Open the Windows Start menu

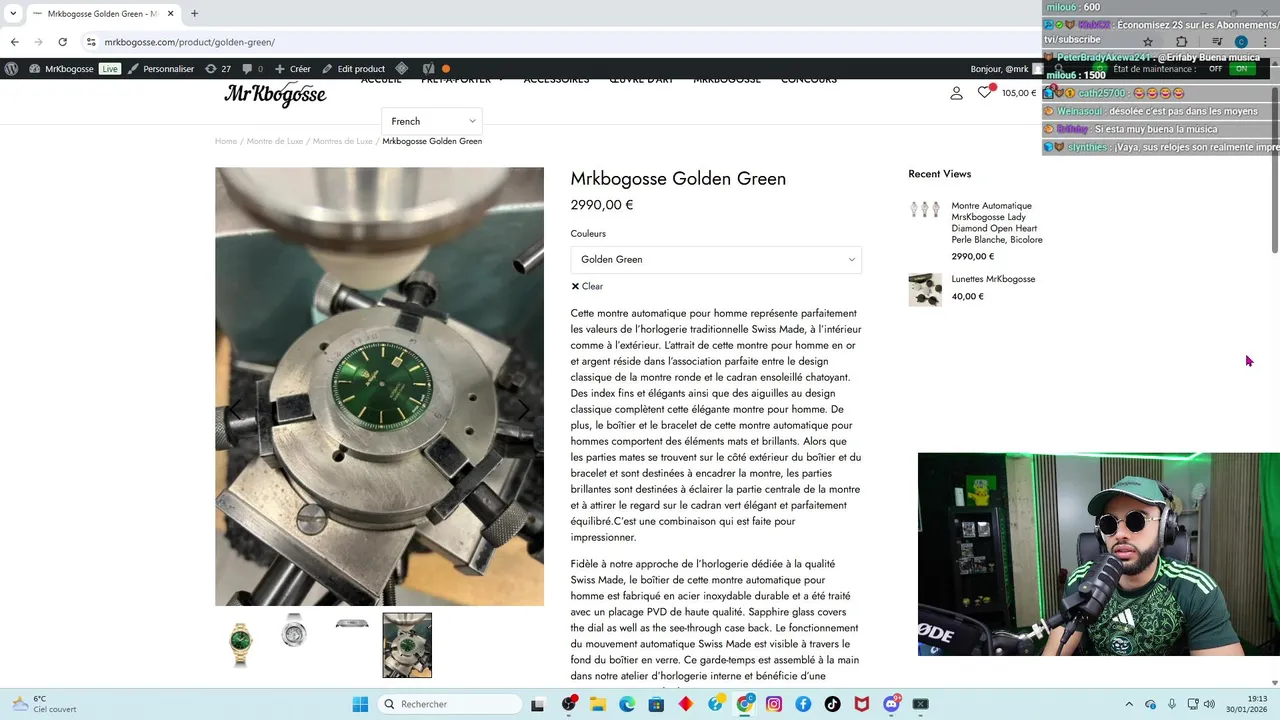(360, 704)
